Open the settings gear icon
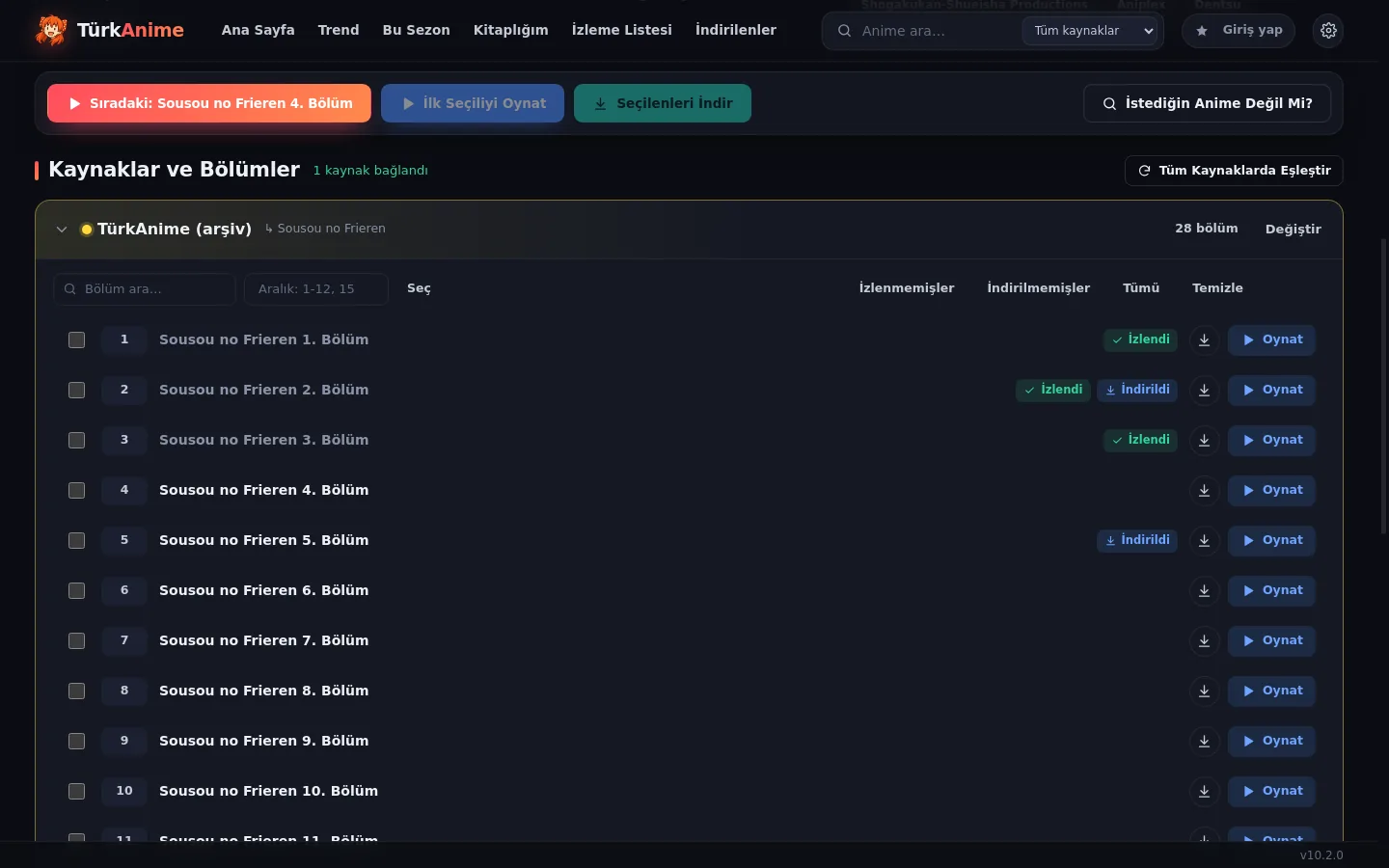 1328,31
